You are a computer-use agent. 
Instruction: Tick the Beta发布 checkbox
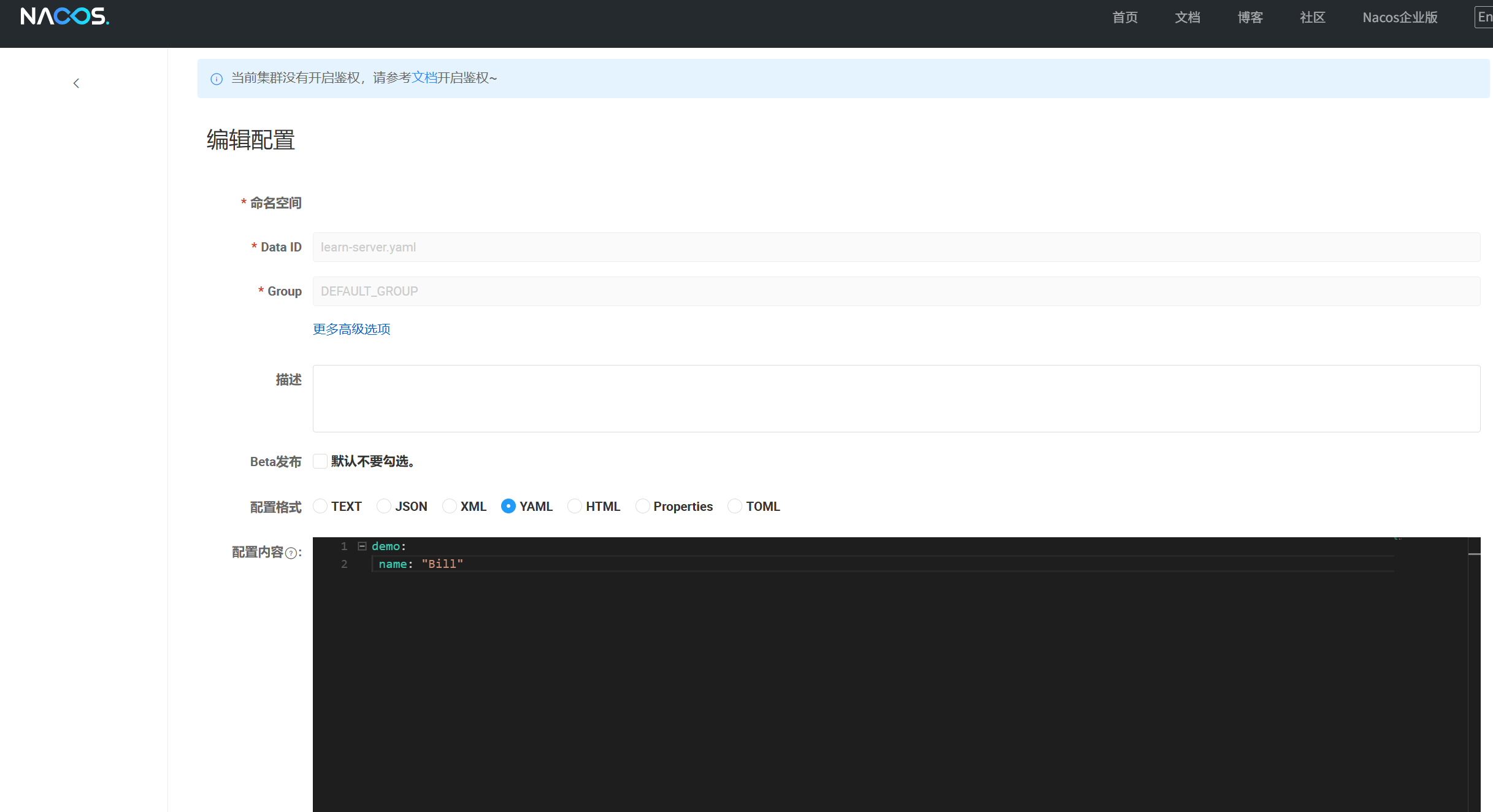point(320,461)
